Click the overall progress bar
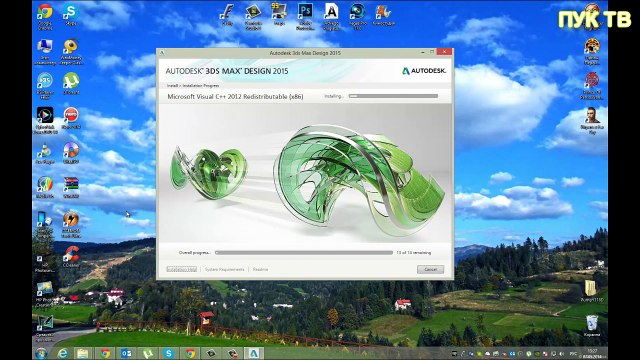The height and width of the screenshot is (360, 640). coord(304,253)
